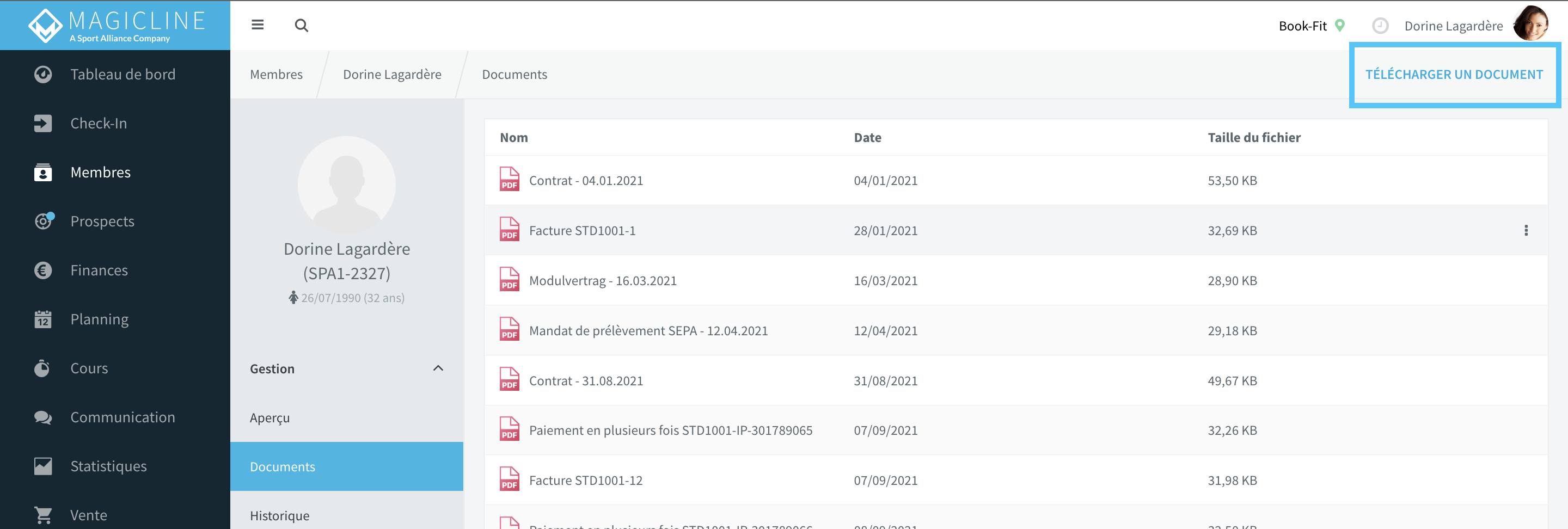
Task: Click Book-Fit studio name
Action: [x=1303, y=26]
